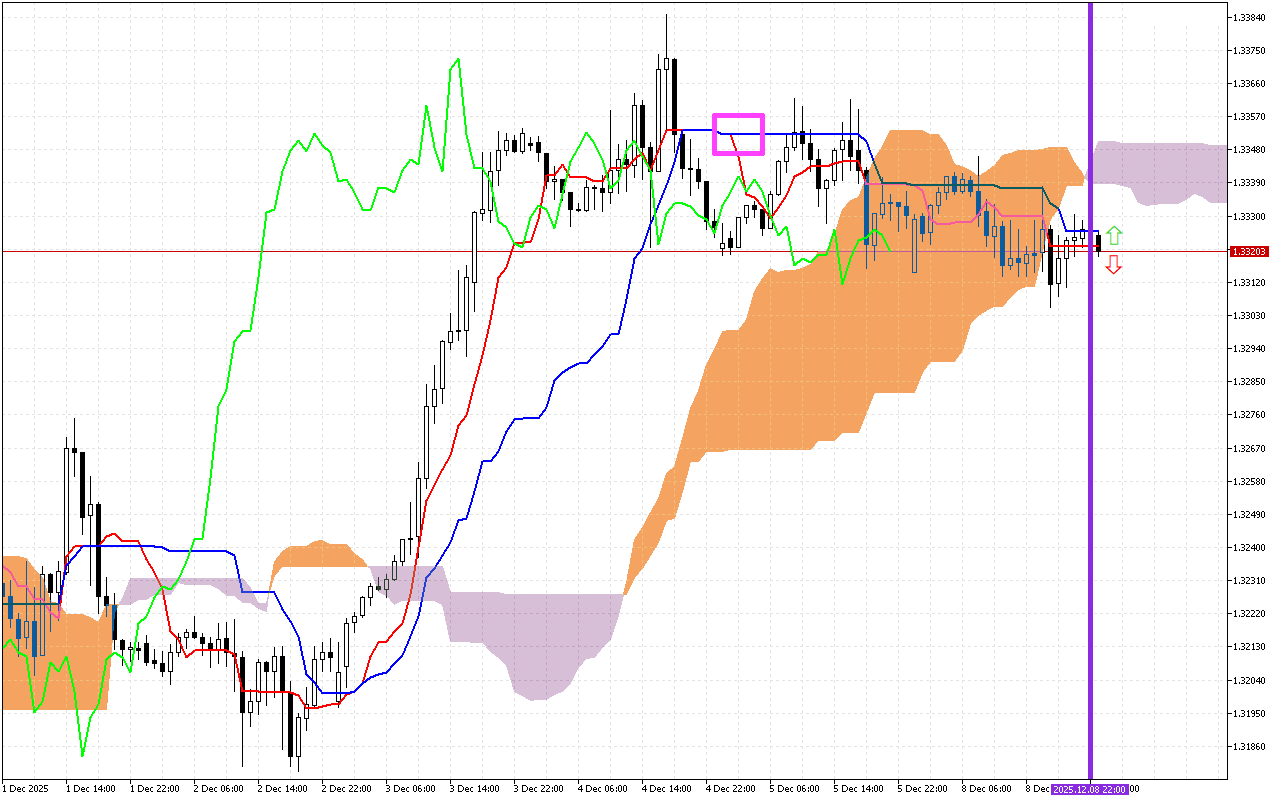Click the highlighted 2025.12.08 22:00 date label

coord(1092,789)
